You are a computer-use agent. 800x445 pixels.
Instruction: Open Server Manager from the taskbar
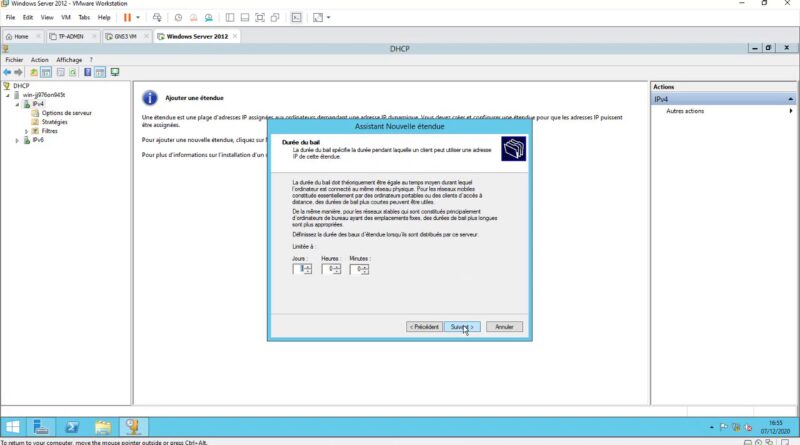tap(40, 427)
